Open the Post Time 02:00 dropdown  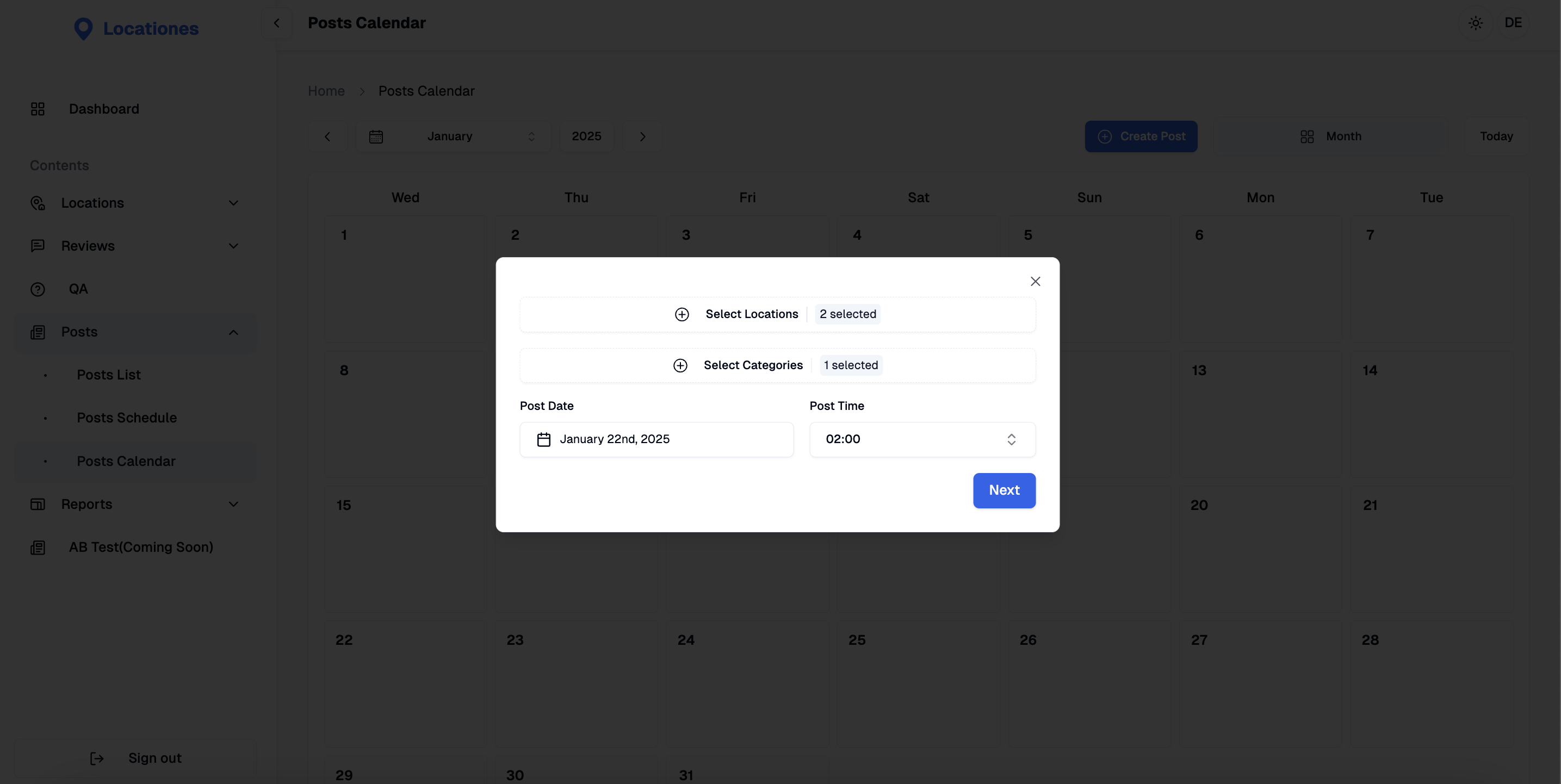[922, 439]
